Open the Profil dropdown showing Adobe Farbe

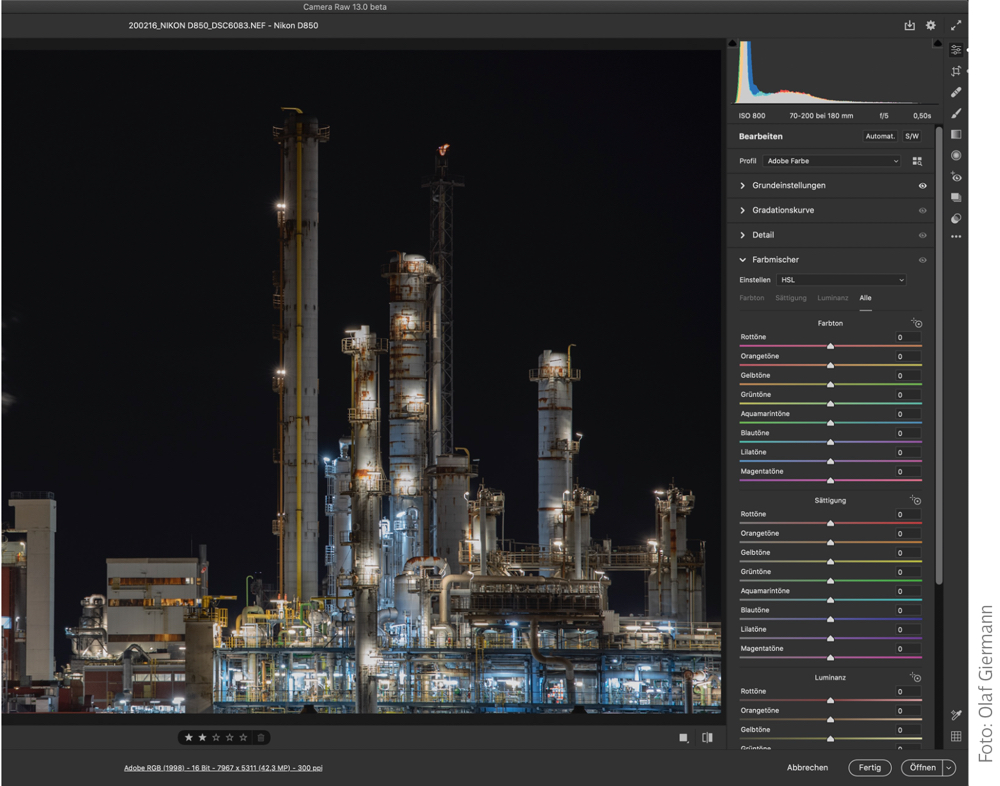tap(832, 161)
